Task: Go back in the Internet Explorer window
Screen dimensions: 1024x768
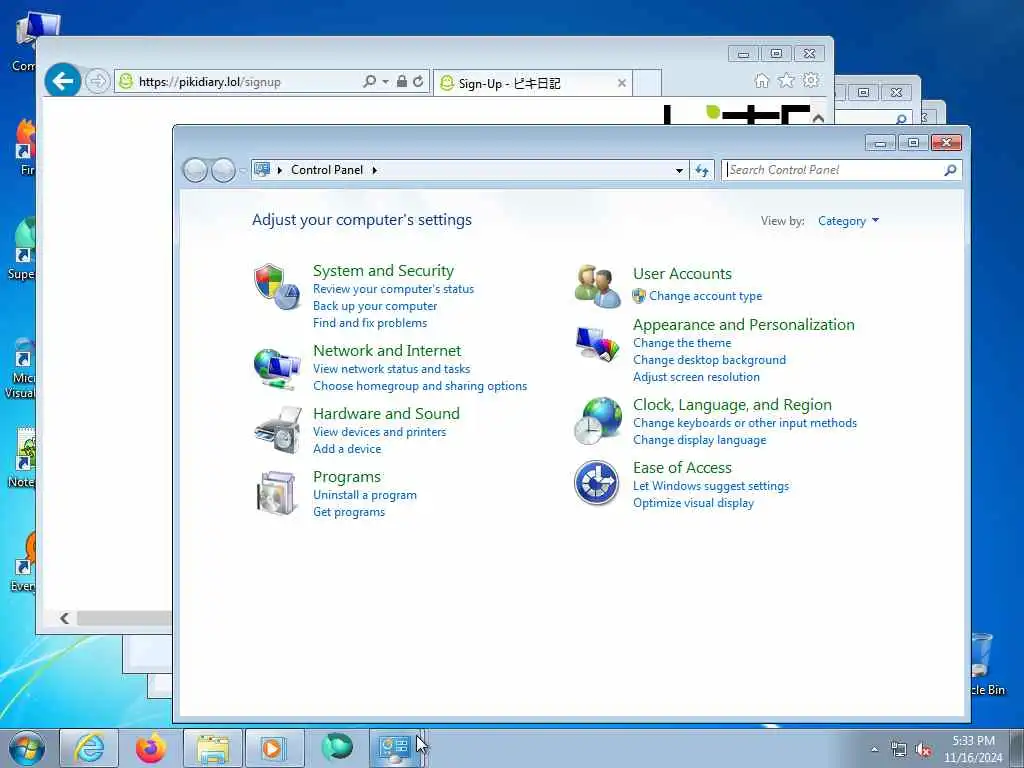Action: point(63,81)
